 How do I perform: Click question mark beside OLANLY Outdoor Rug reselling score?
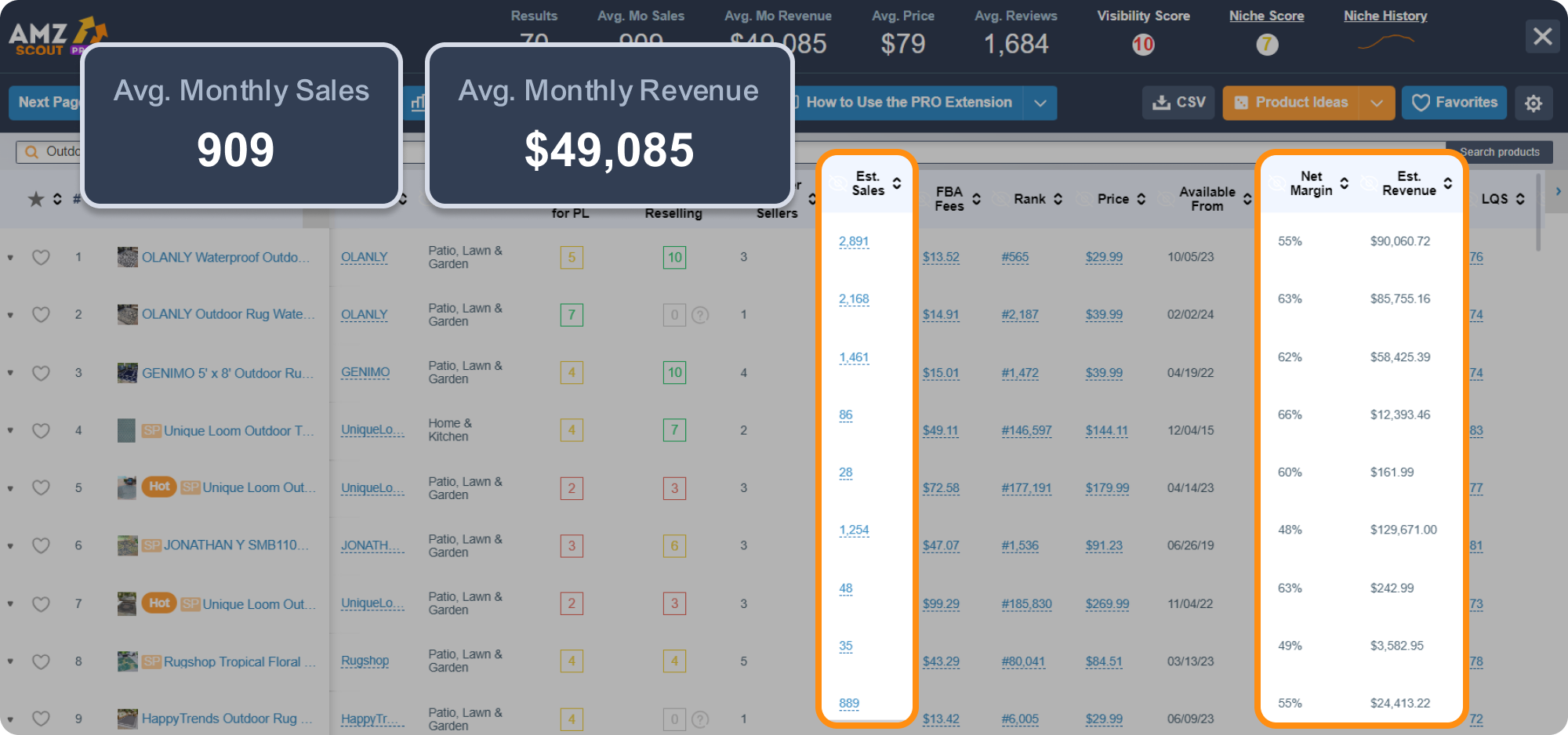(700, 315)
